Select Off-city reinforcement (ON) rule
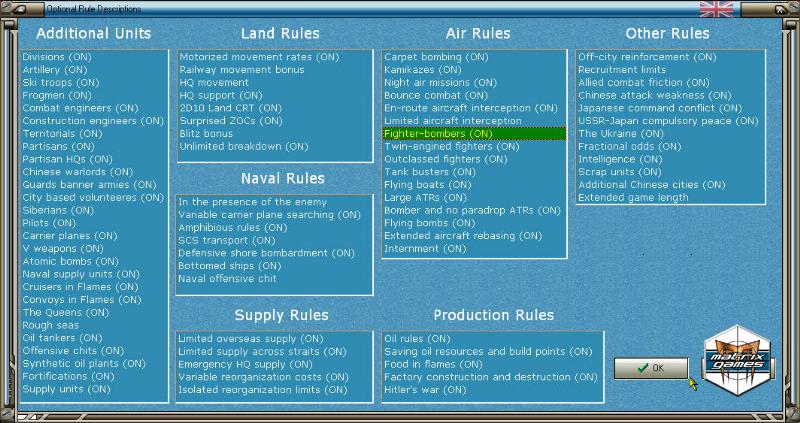The width and height of the screenshot is (800, 423). click(x=647, y=58)
